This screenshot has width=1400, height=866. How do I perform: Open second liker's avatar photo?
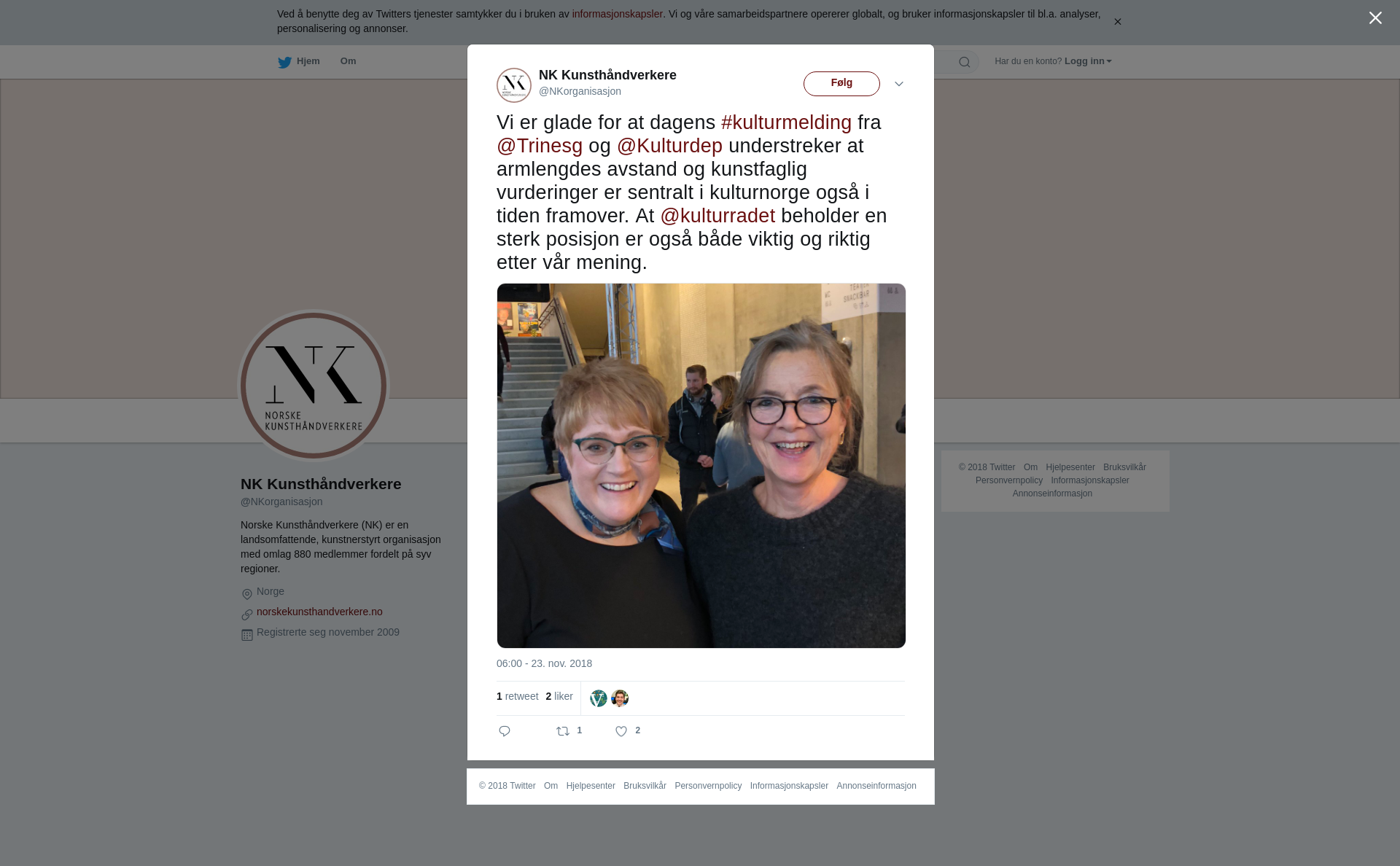click(x=620, y=698)
